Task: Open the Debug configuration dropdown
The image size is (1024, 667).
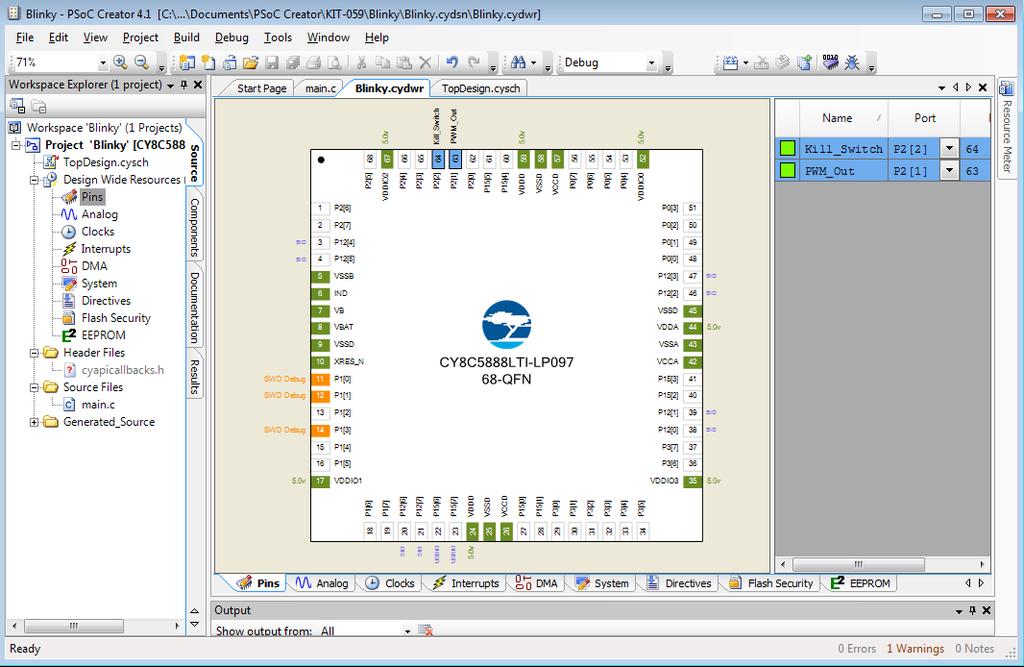Action: pos(651,63)
